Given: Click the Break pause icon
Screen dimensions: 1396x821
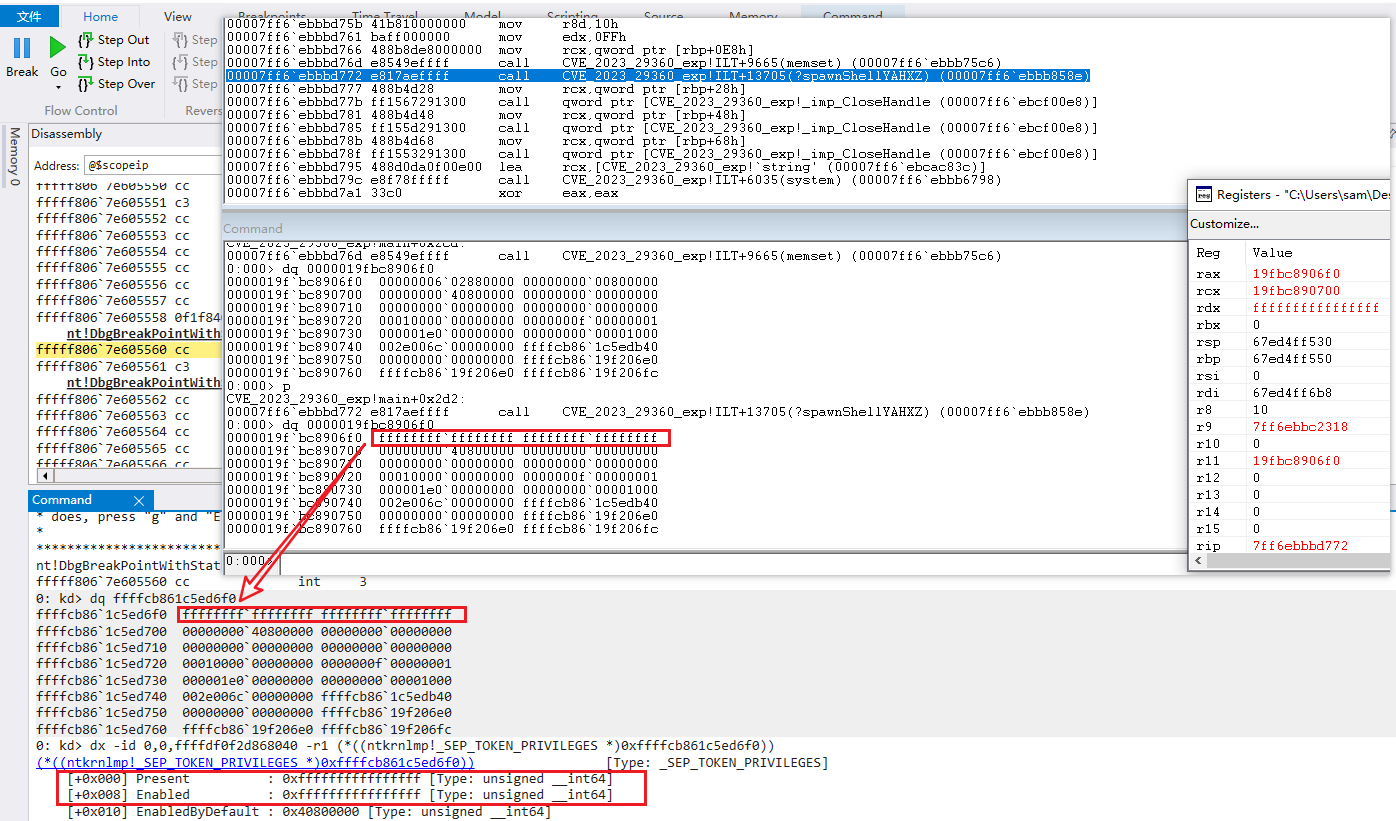Looking at the screenshot, I should pos(22,47).
